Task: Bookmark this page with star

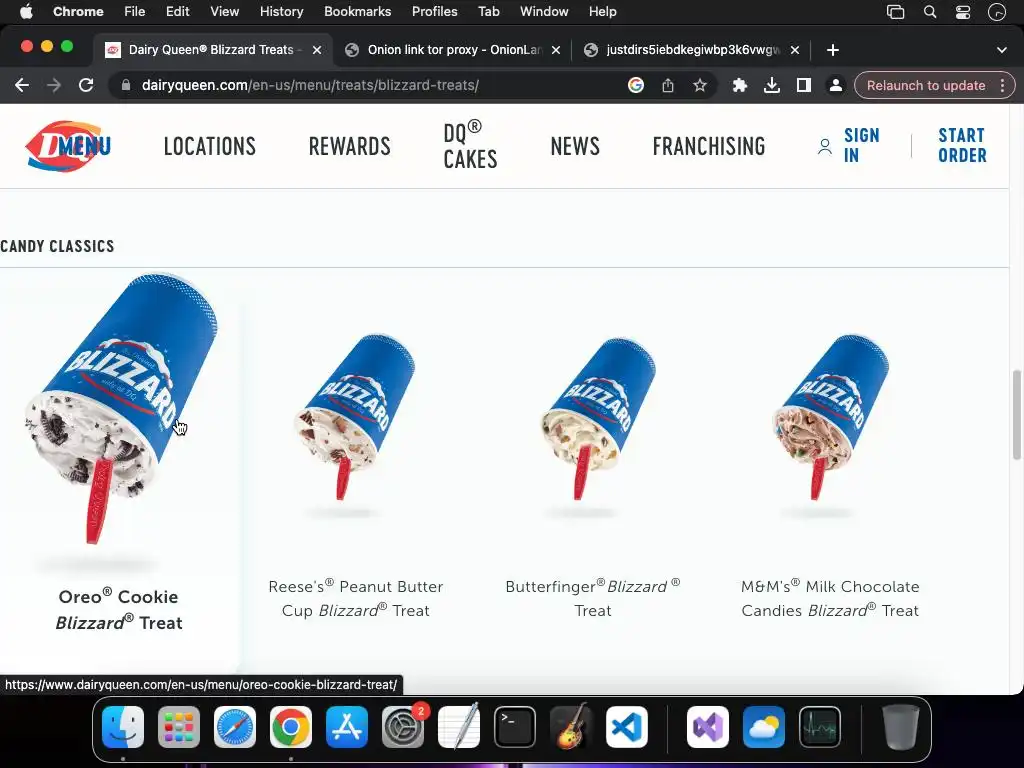Action: 699,85
